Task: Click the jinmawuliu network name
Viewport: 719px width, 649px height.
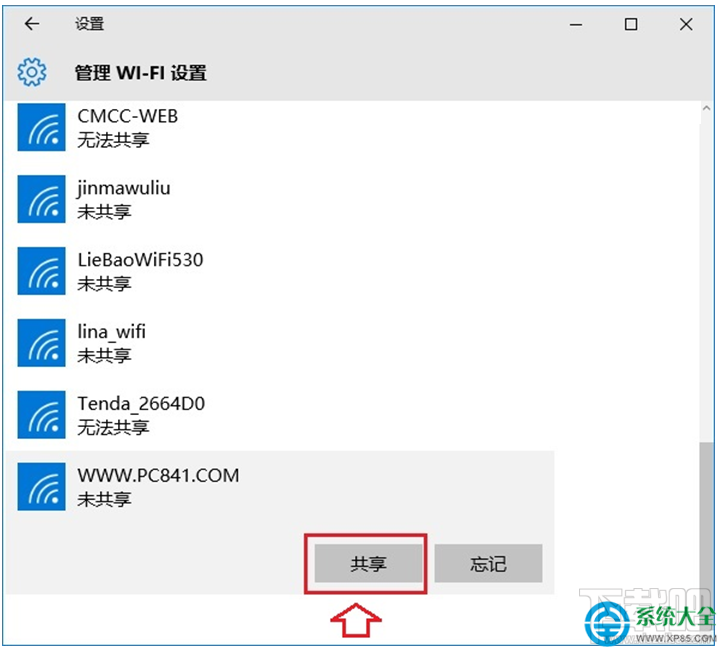Action: pos(124,189)
